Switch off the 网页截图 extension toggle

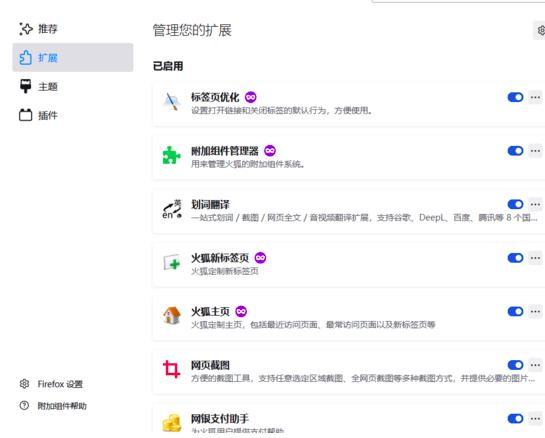[x=515, y=365]
